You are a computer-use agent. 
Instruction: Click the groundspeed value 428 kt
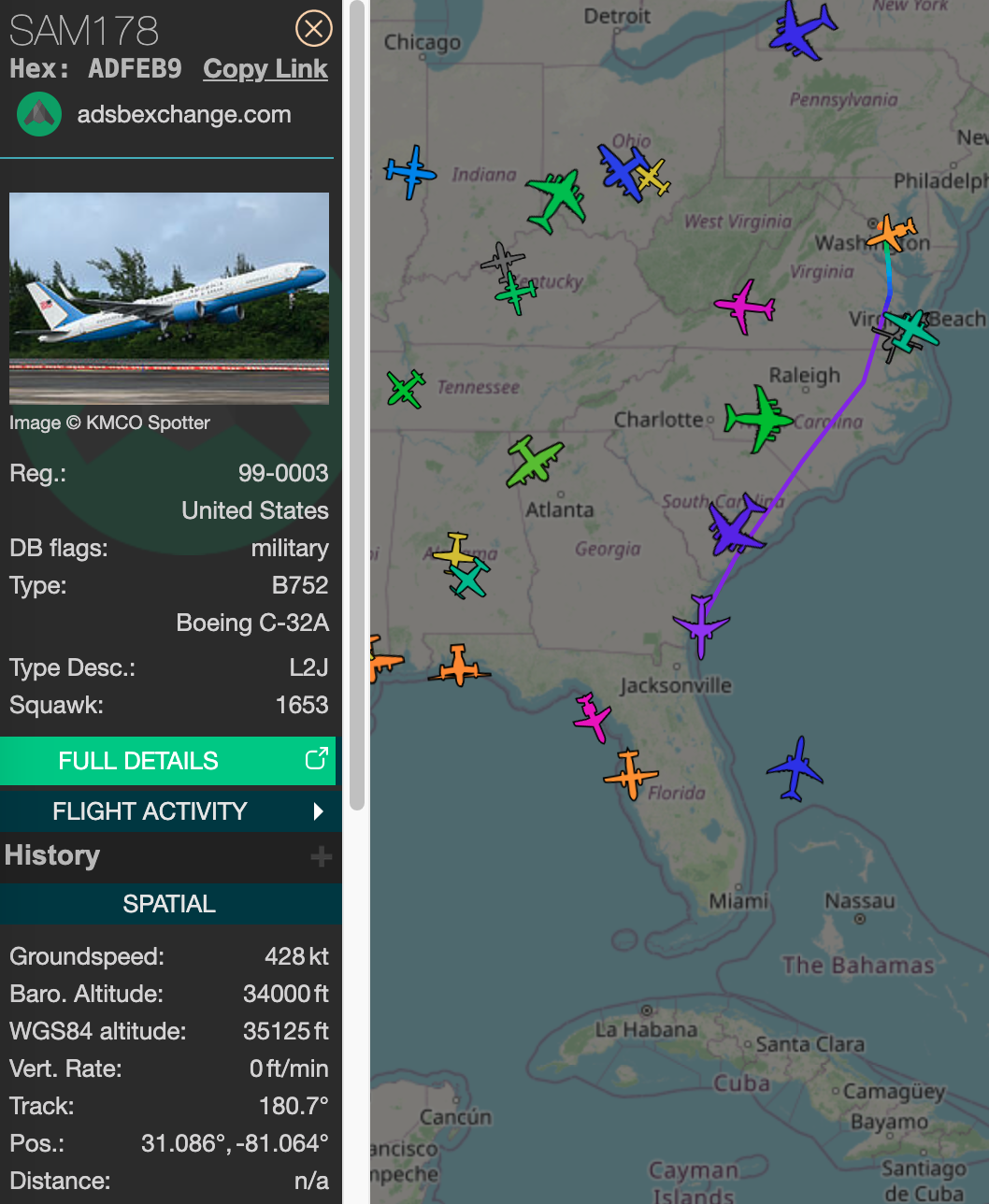(x=296, y=956)
